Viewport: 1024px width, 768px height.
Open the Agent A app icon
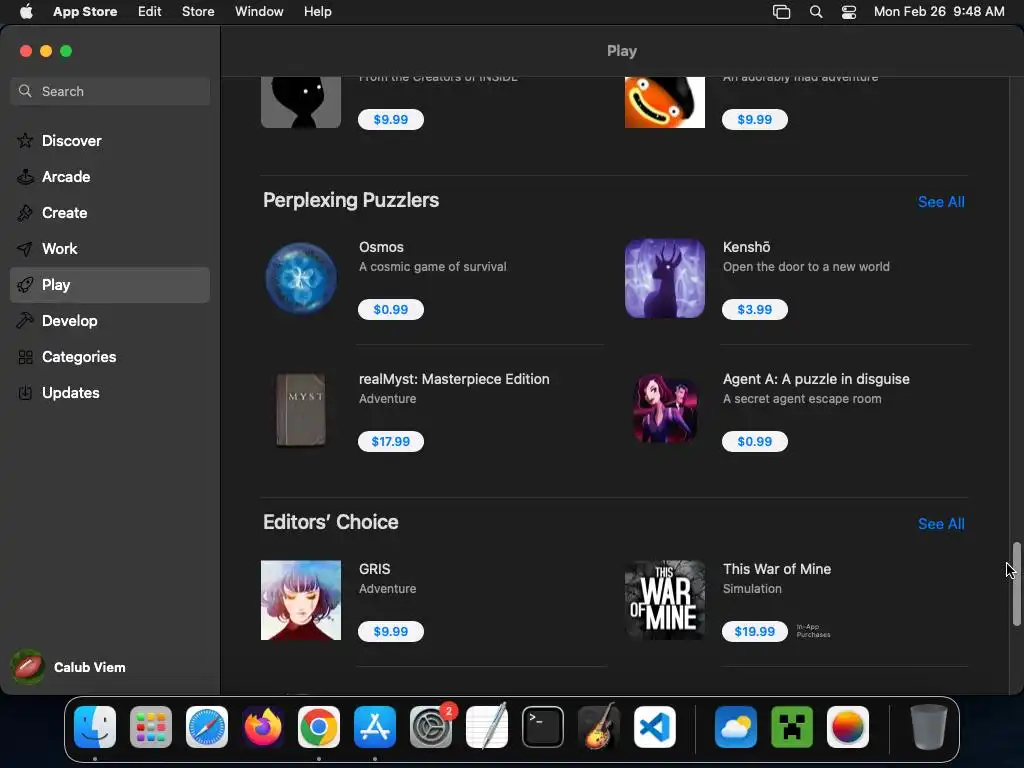pyautogui.click(x=665, y=410)
